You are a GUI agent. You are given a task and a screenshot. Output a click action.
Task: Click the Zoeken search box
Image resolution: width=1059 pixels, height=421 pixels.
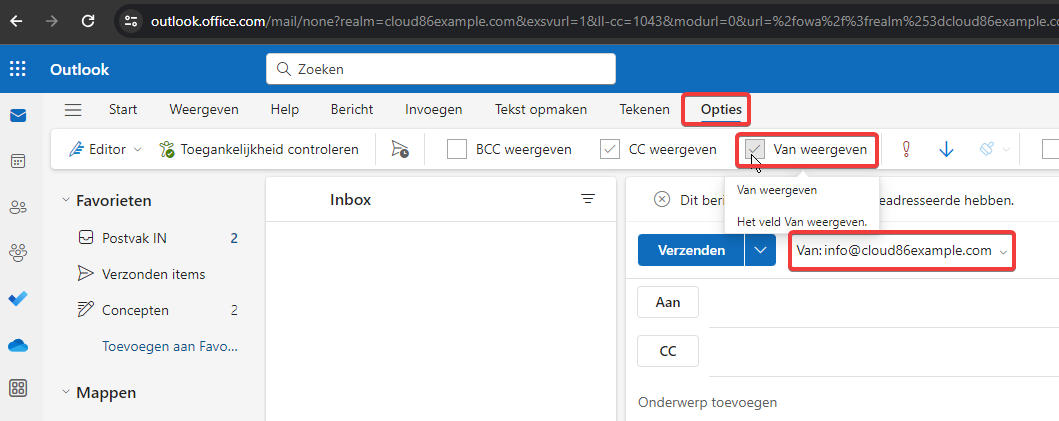coord(440,69)
